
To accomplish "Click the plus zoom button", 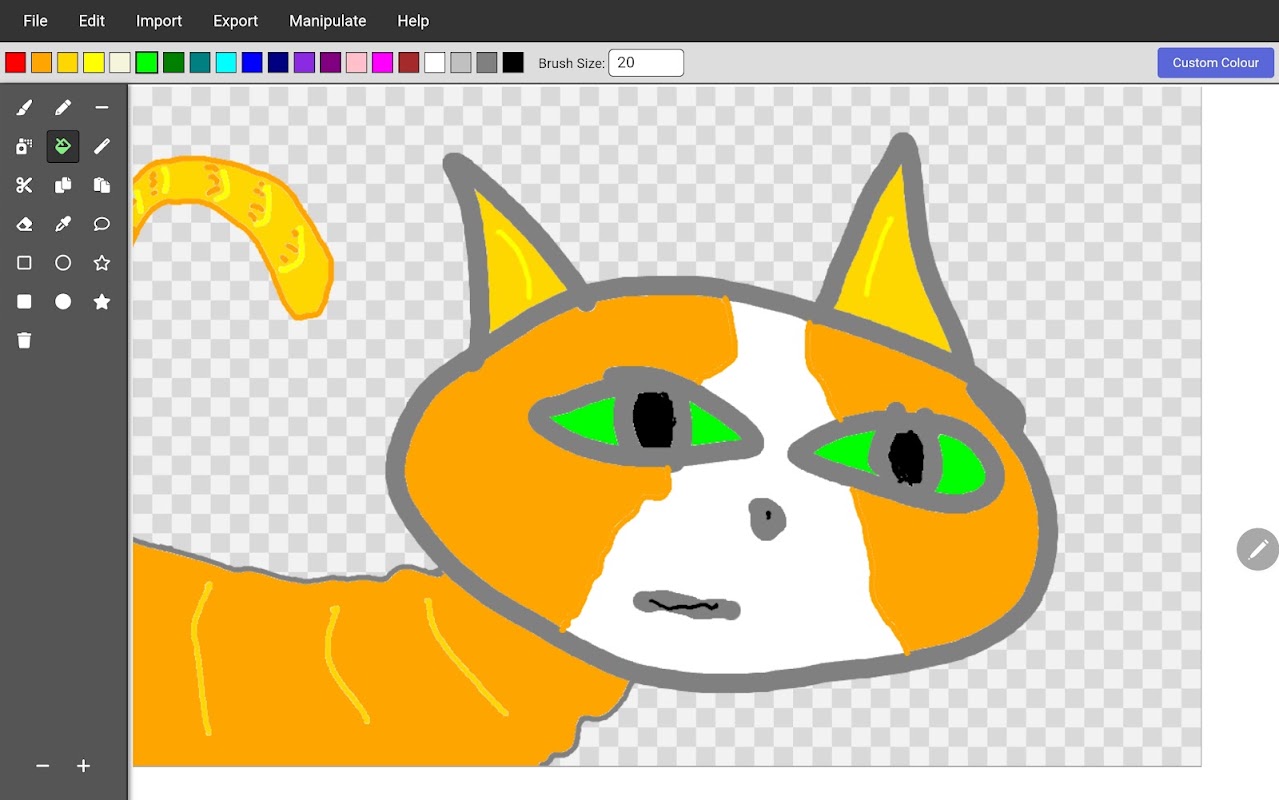I will click(x=83, y=766).
